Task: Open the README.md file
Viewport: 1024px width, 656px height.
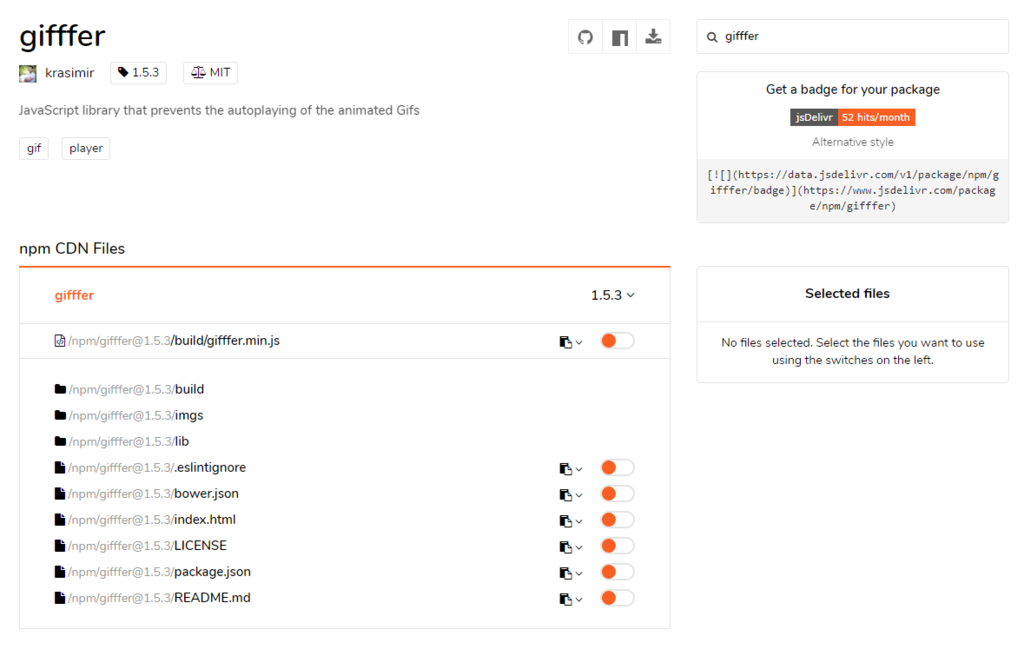Action: coord(159,599)
